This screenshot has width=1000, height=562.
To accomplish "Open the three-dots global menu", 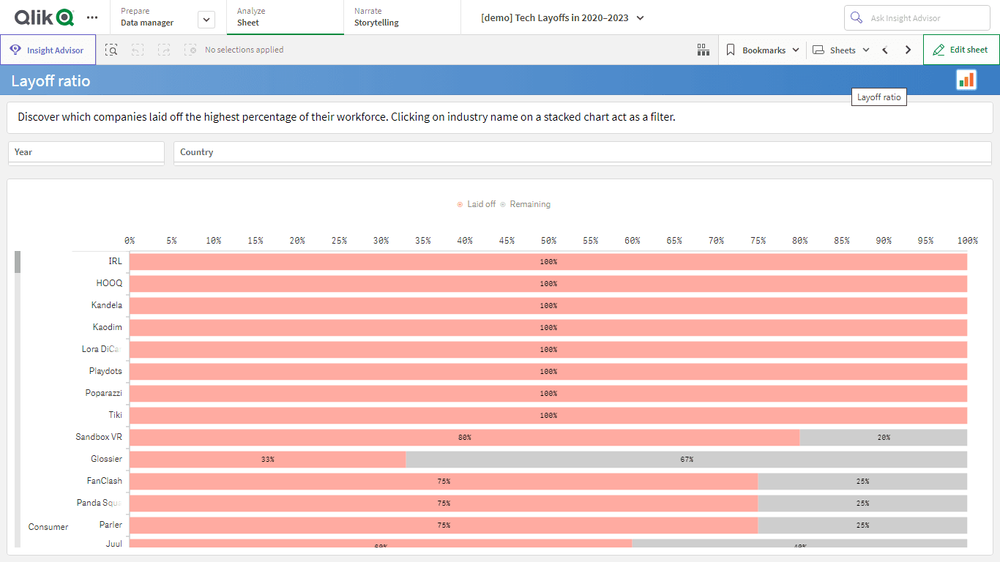I will tap(93, 17).
